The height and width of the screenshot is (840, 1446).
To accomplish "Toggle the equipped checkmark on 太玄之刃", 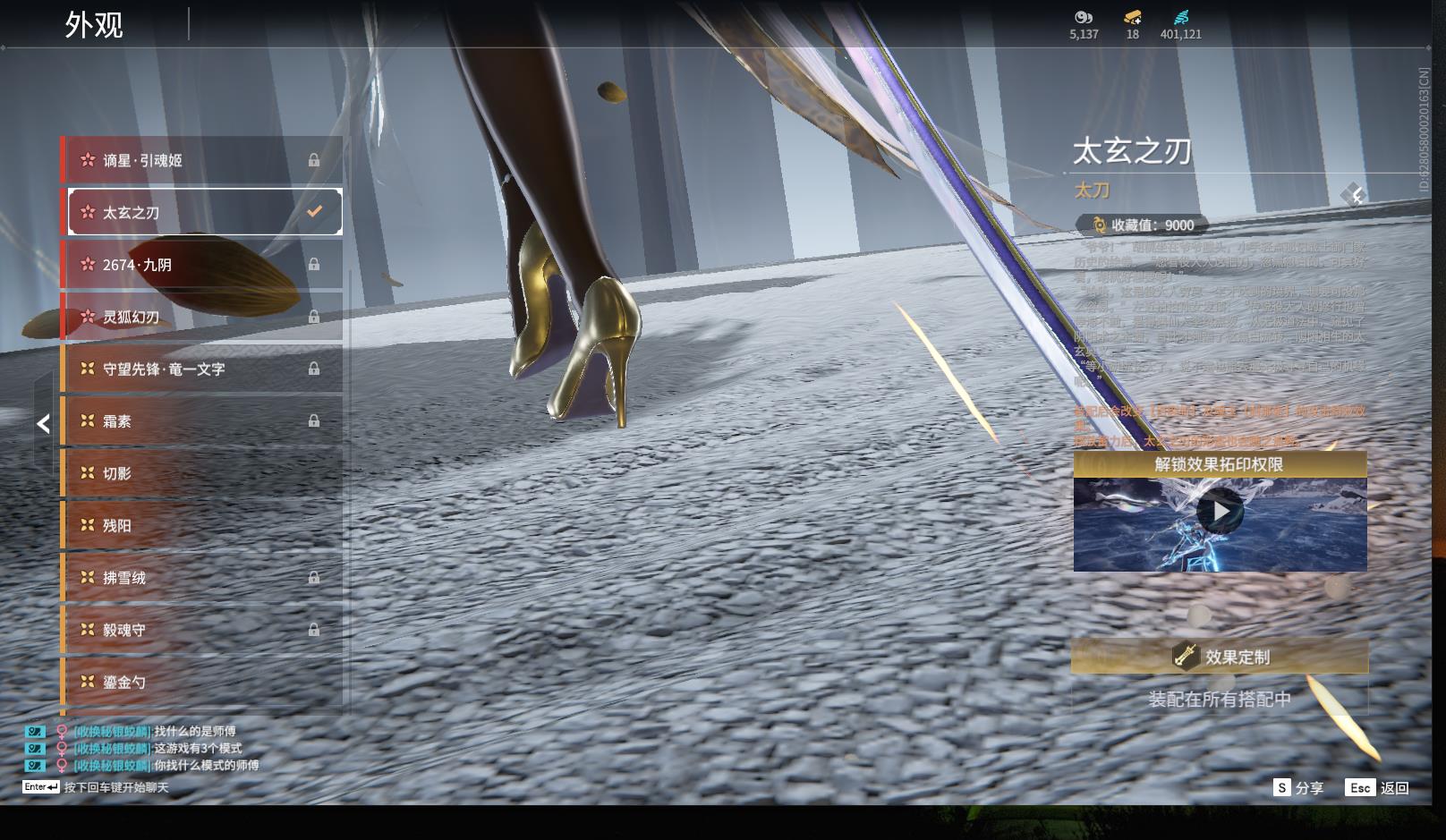I will (314, 212).
